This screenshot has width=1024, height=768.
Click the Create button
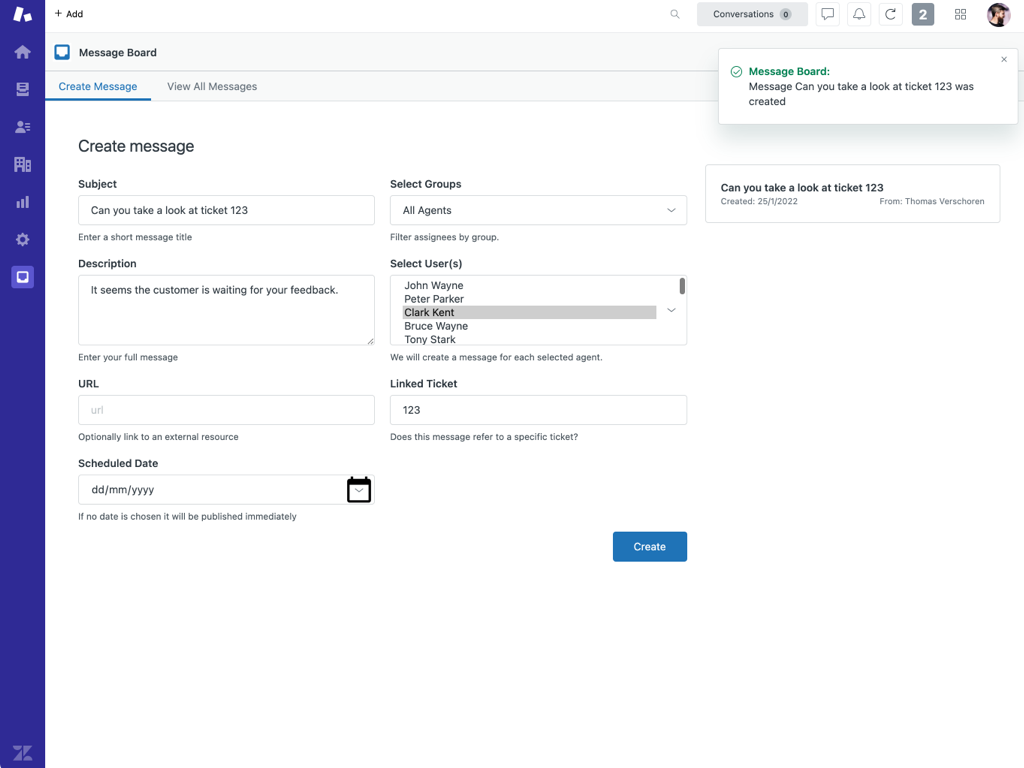tap(649, 546)
